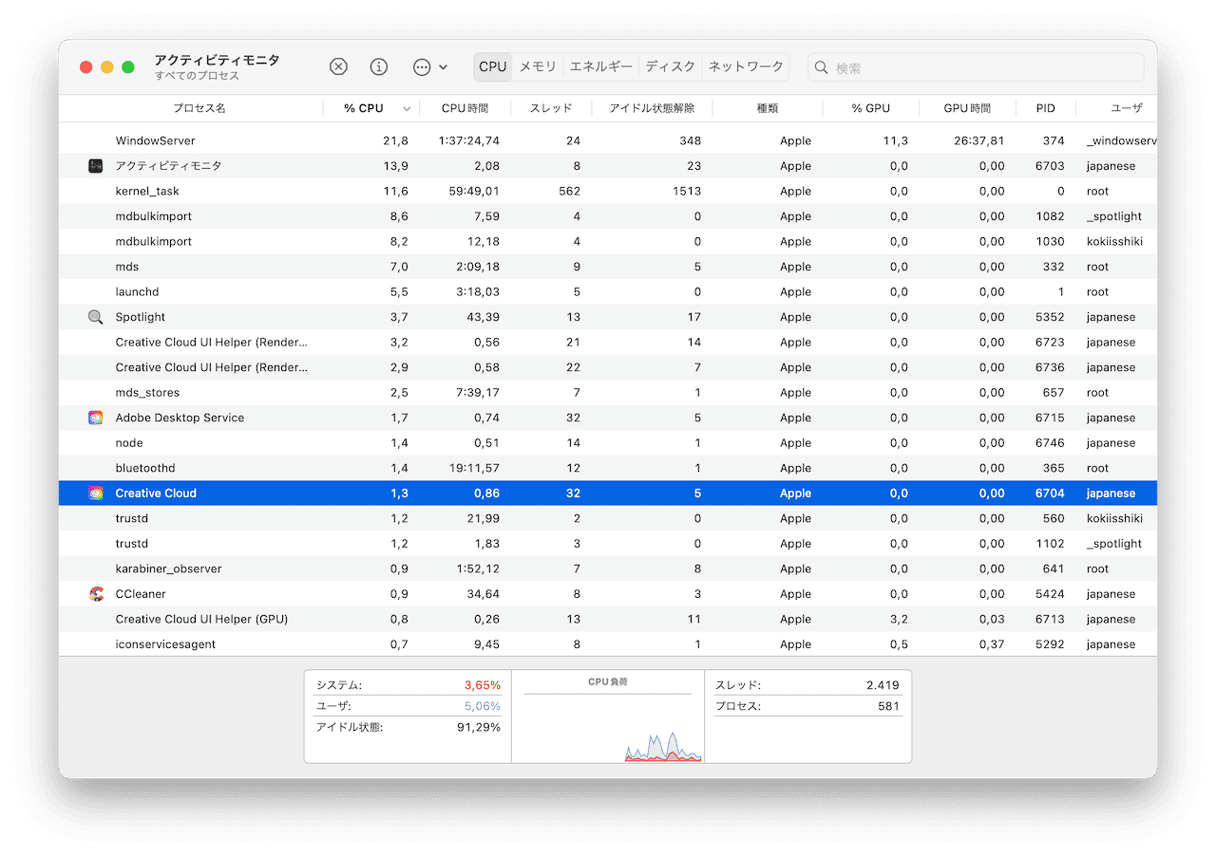Click the search magnifier icon
The width and height of the screenshot is (1216, 856).
pyautogui.click(x=821, y=68)
